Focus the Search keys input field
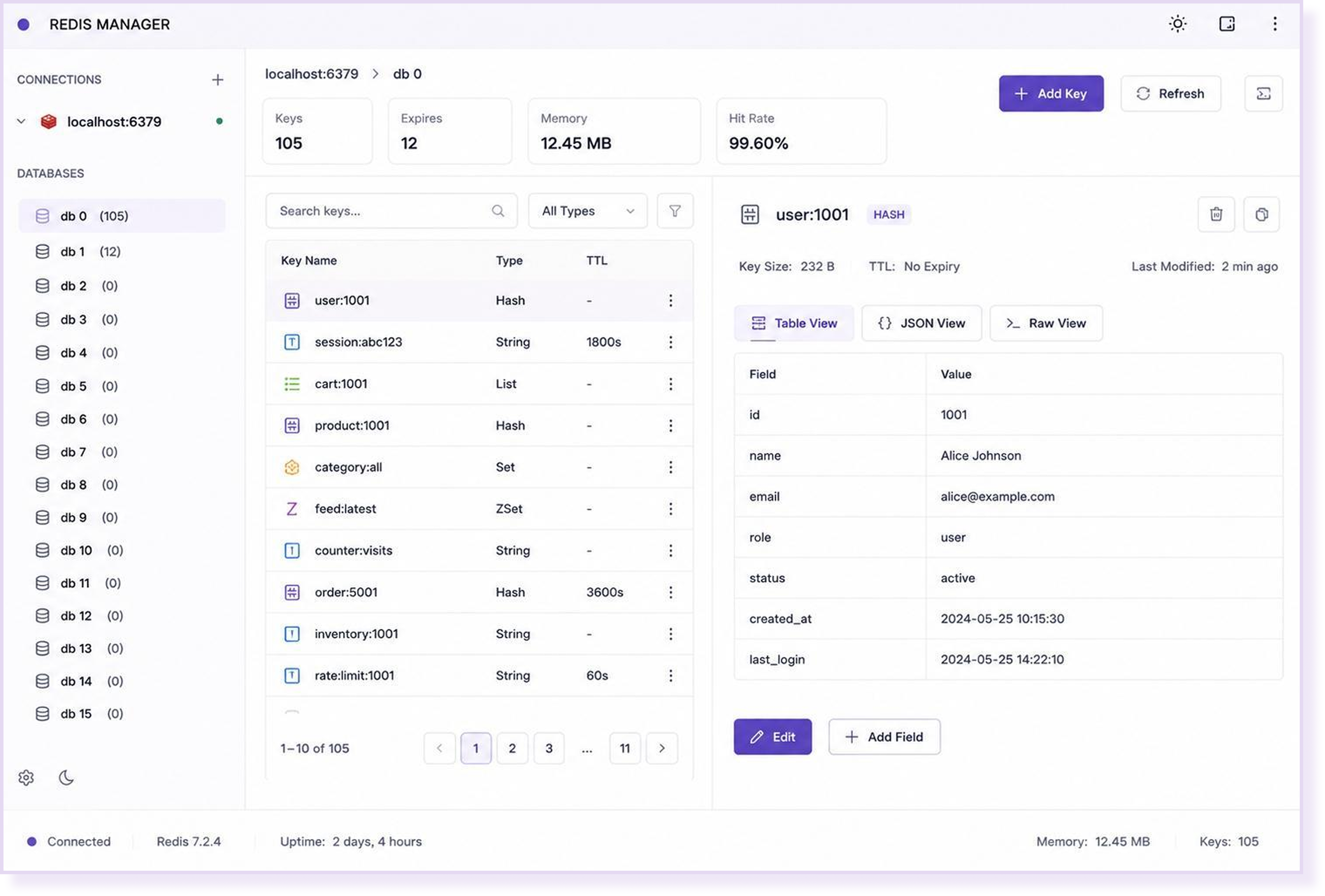The width and height of the screenshot is (1325, 896). click(x=391, y=211)
